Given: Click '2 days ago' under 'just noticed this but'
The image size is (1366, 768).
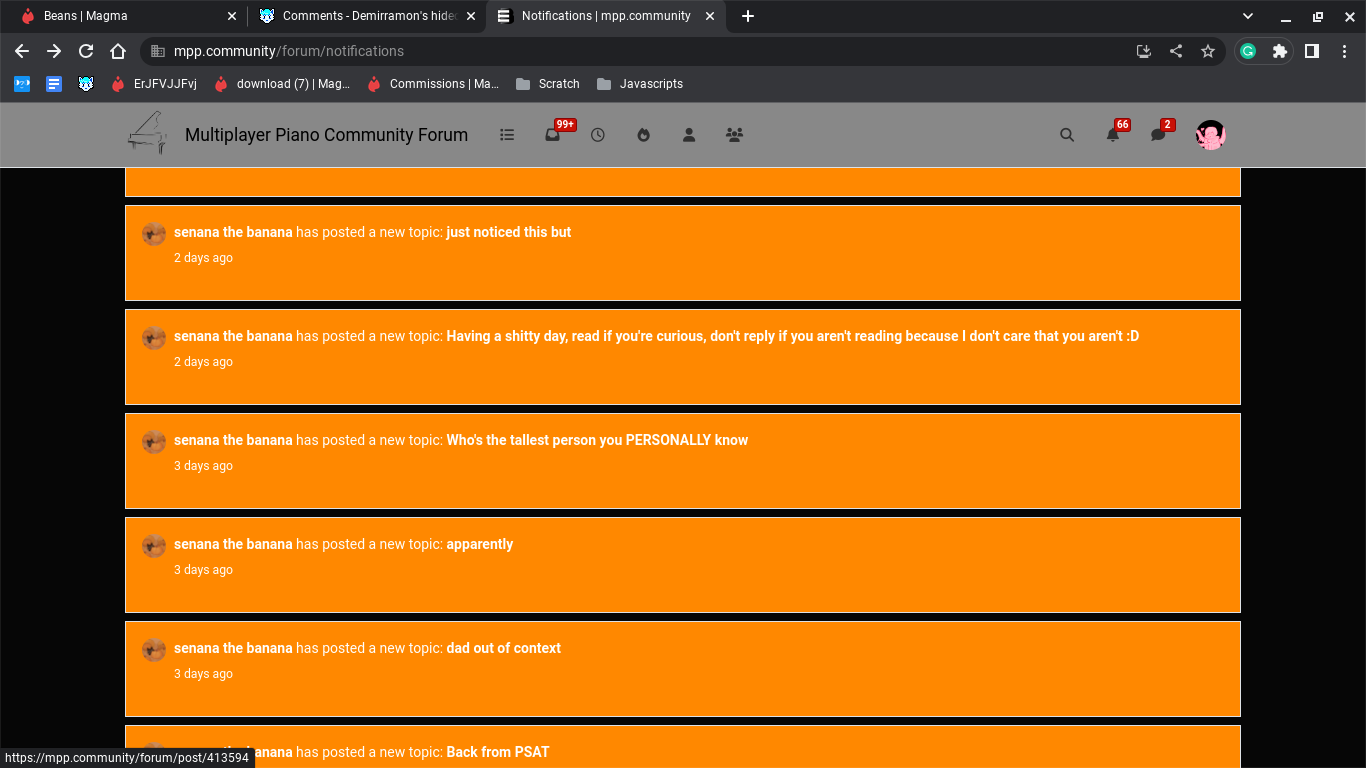Looking at the screenshot, I should click(203, 258).
